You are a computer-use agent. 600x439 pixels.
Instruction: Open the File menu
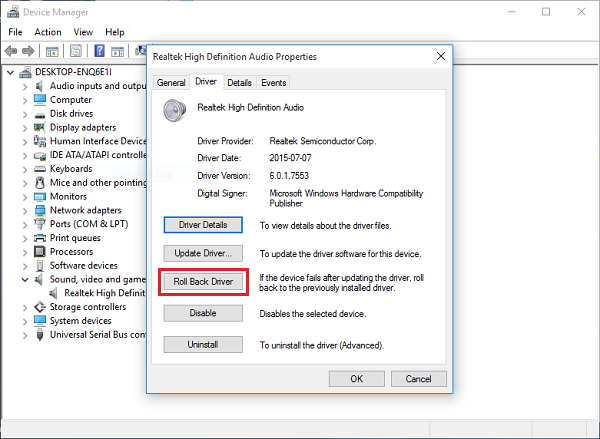15,32
